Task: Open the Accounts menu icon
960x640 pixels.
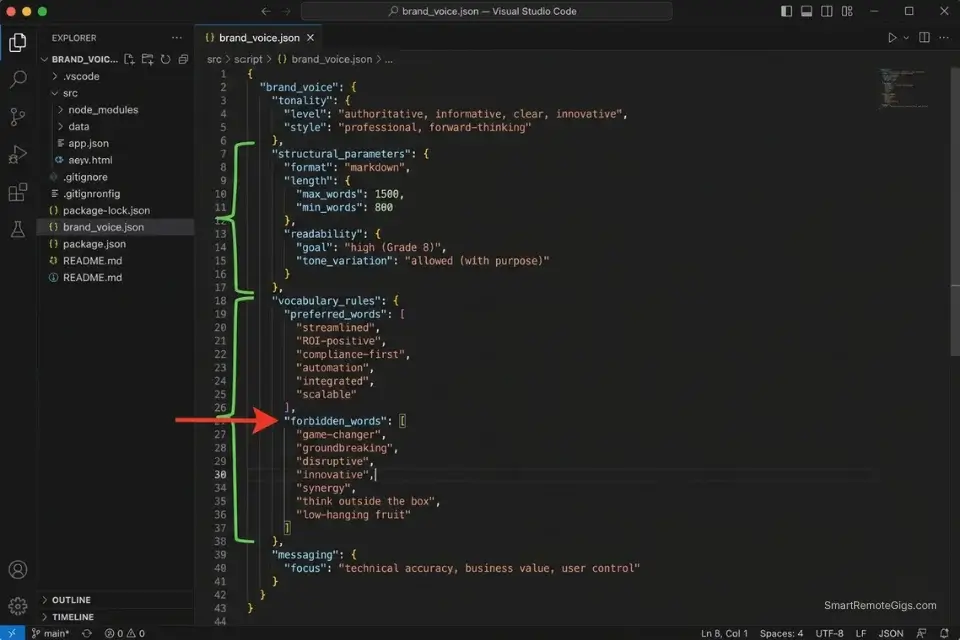Action: (18, 570)
